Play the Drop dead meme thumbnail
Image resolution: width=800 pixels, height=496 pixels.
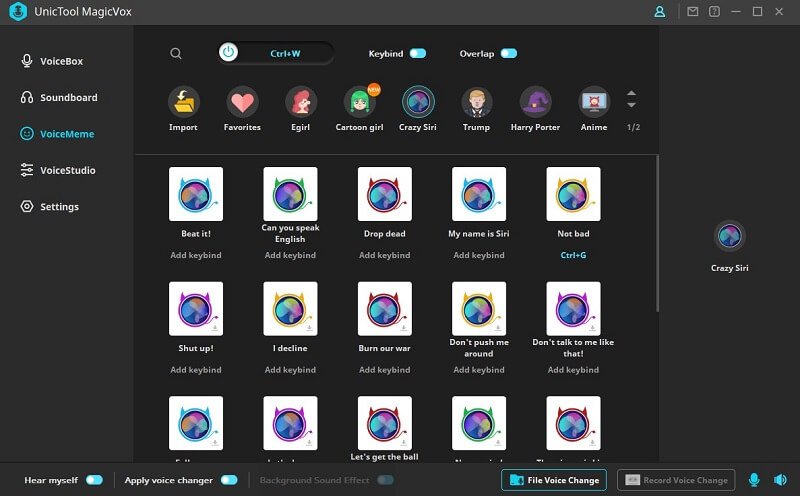point(384,194)
